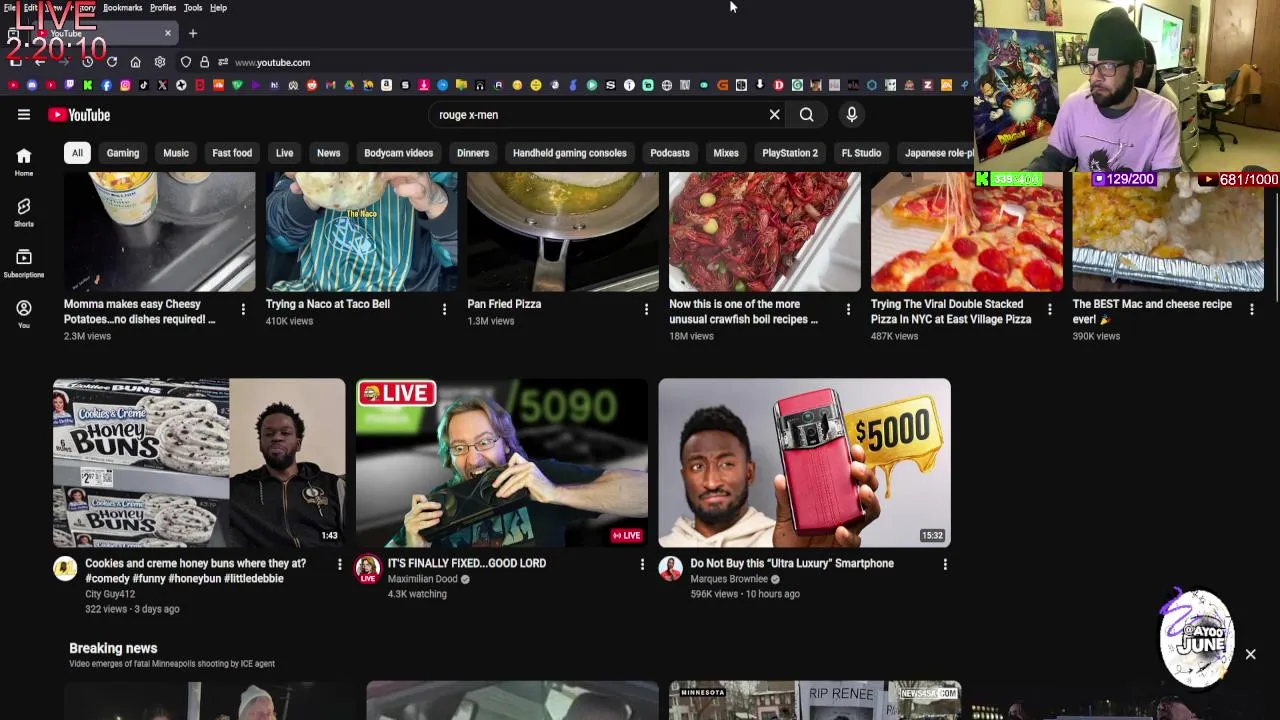Open the Help menu
This screenshot has height=720, width=1280.
click(218, 8)
